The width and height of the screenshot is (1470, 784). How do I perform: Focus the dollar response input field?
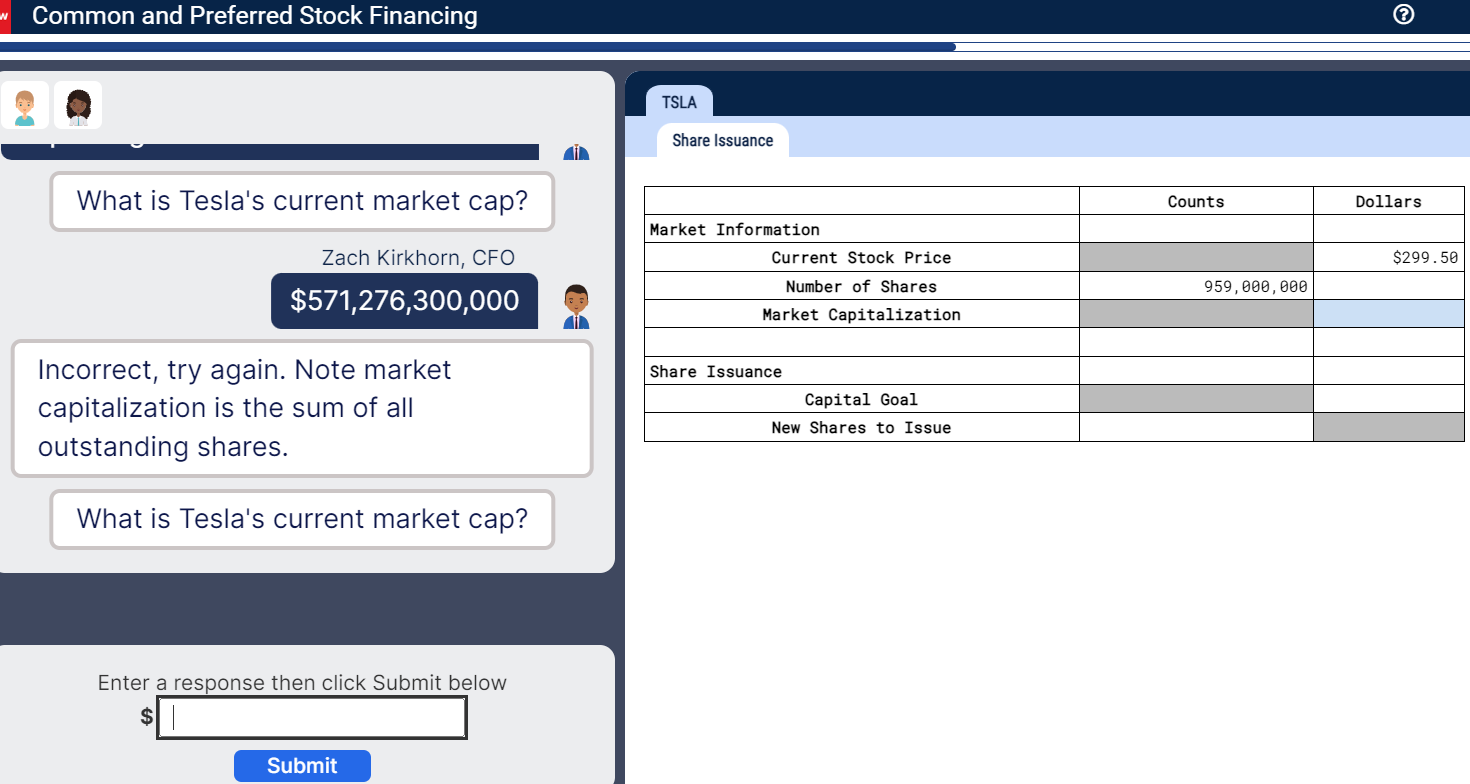pyautogui.click(x=312, y=717)
